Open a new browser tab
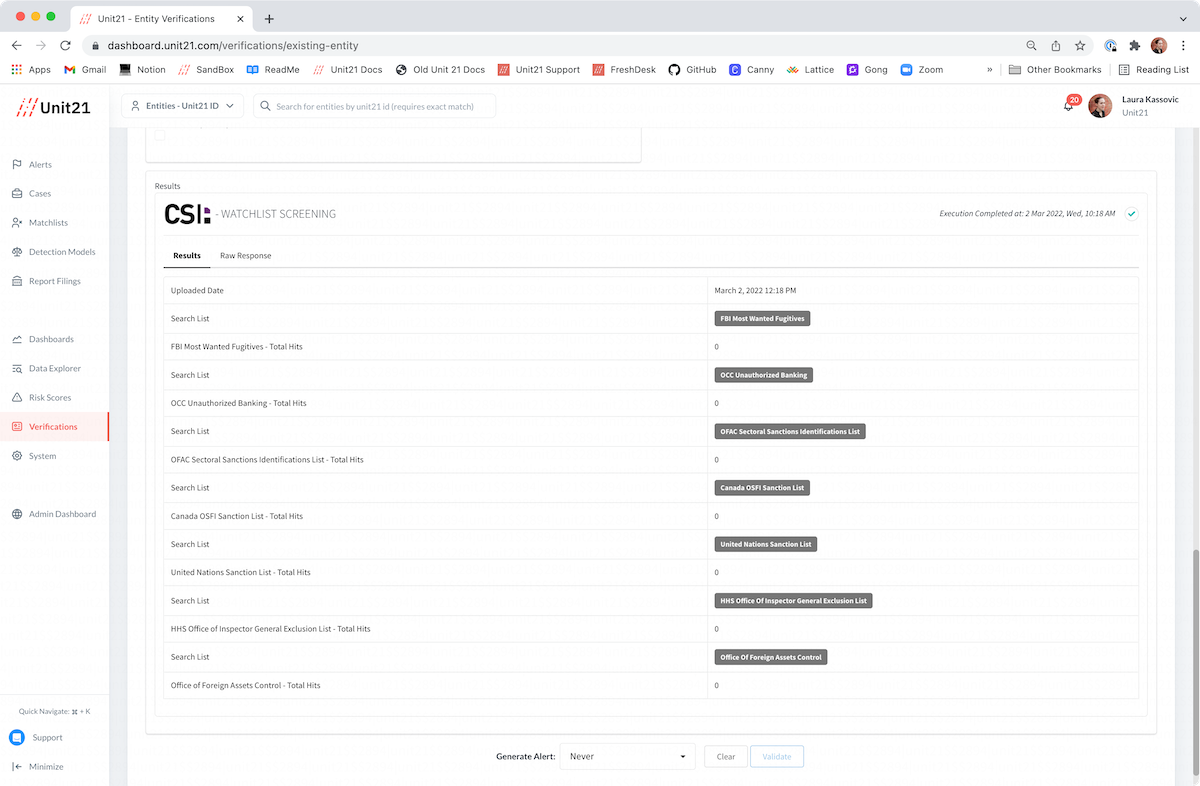 (269, 18)
